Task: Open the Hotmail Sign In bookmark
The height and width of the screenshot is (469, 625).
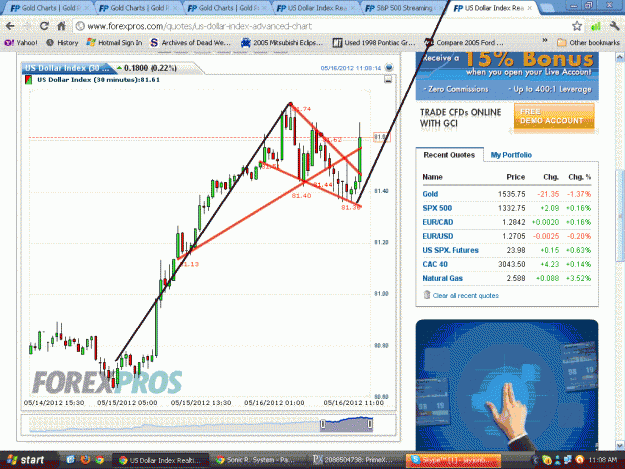Action: coord(114,43)
